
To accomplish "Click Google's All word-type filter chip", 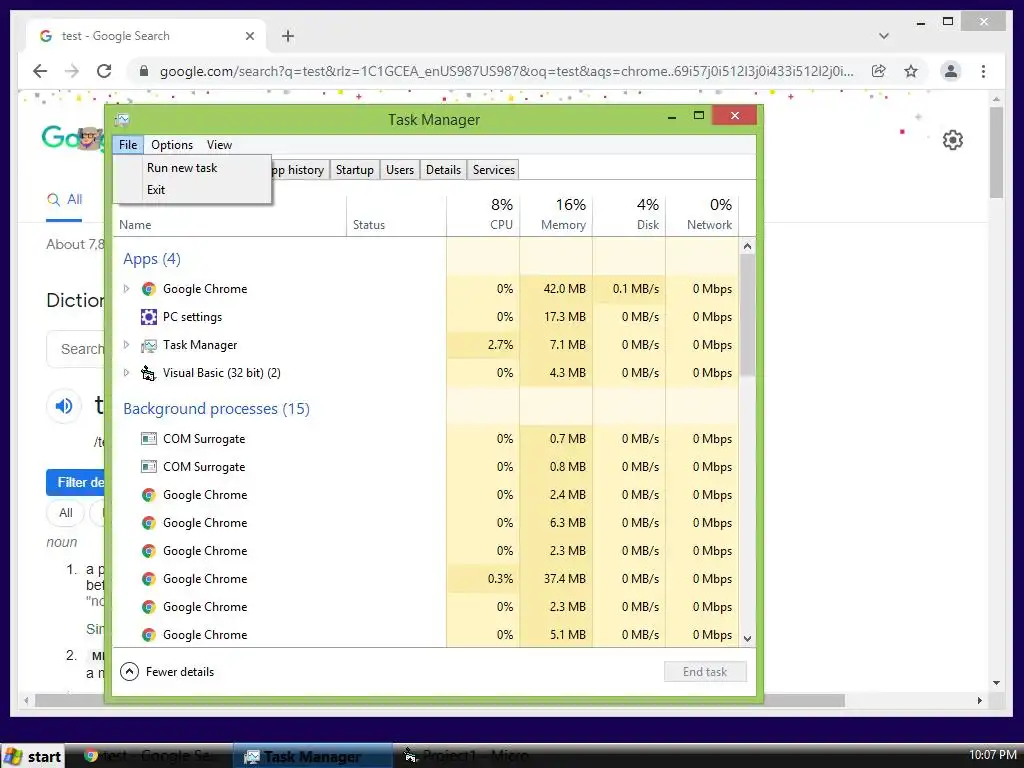I will (65, 513).
